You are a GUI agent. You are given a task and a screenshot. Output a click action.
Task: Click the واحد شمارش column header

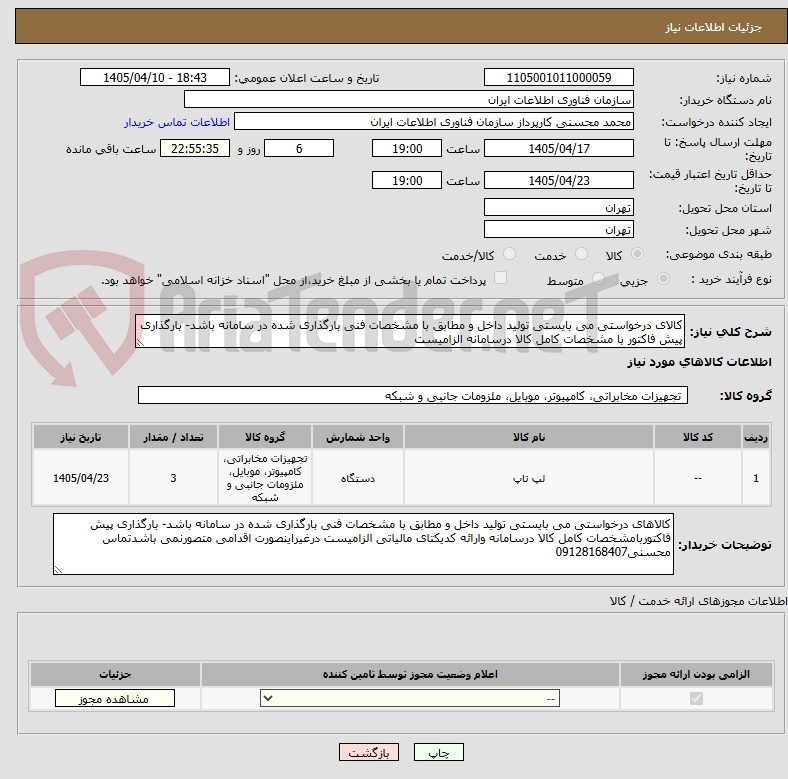[x=358, y=437]
